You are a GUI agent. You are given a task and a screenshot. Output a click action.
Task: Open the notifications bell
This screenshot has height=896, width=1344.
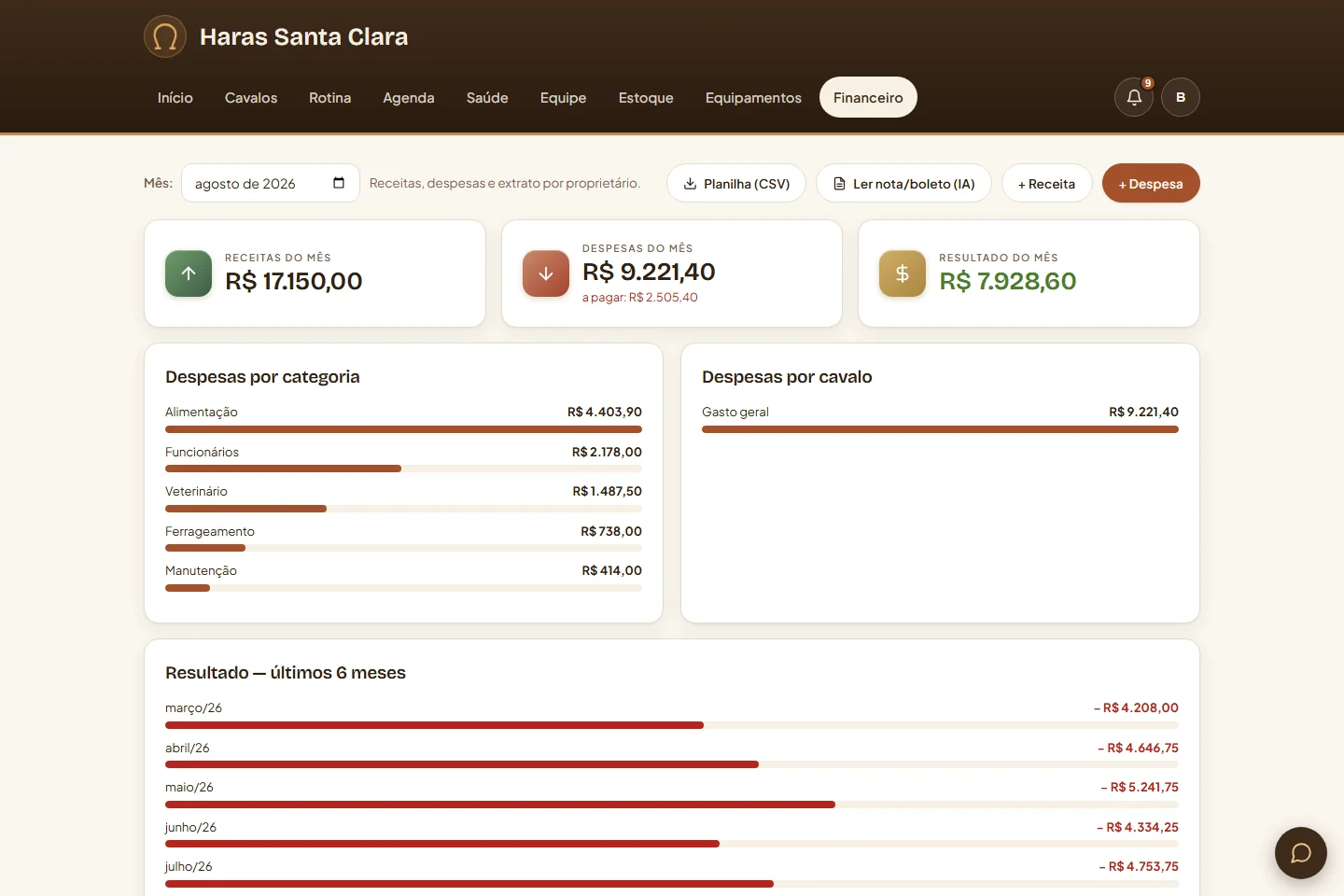(x=1134, y=97)
